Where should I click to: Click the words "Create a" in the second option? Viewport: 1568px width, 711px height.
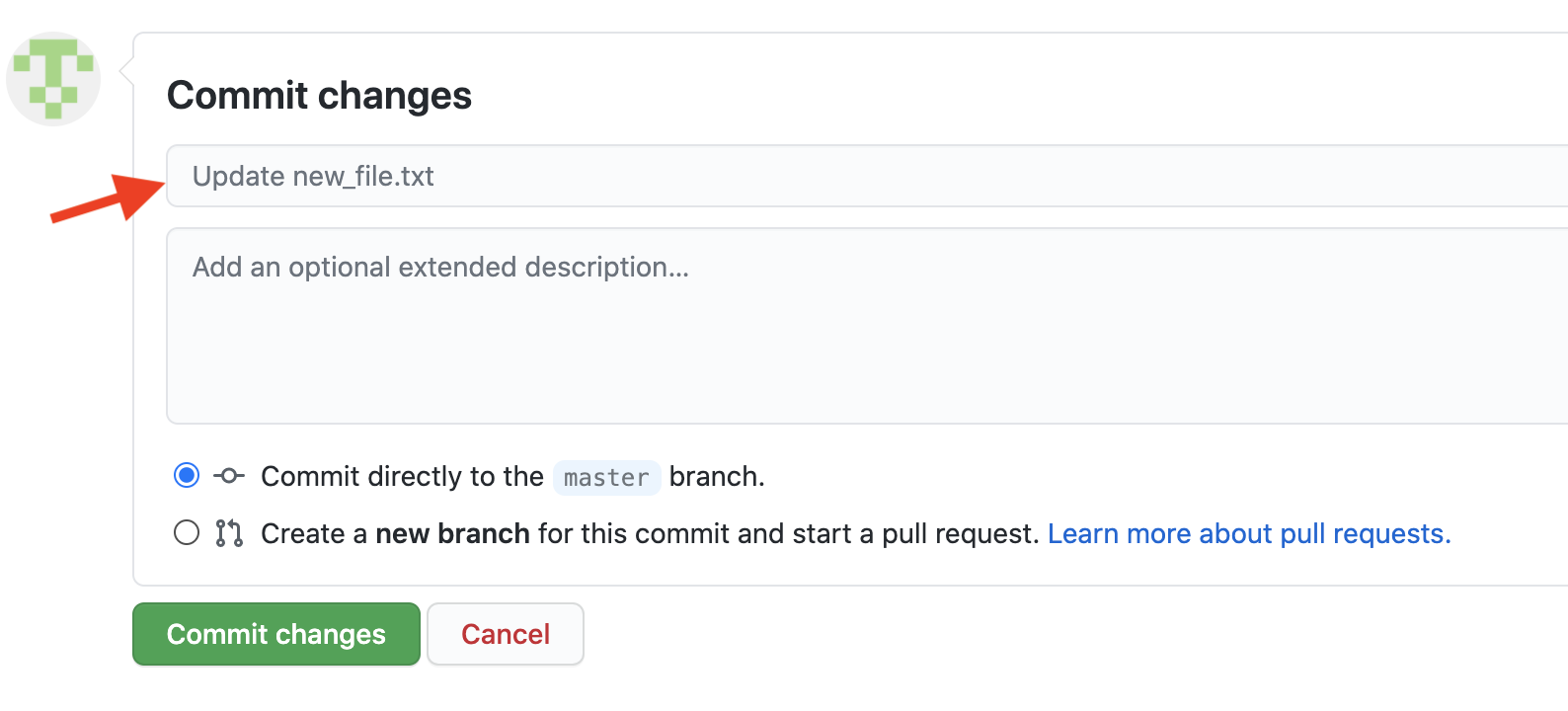point(314,533)
